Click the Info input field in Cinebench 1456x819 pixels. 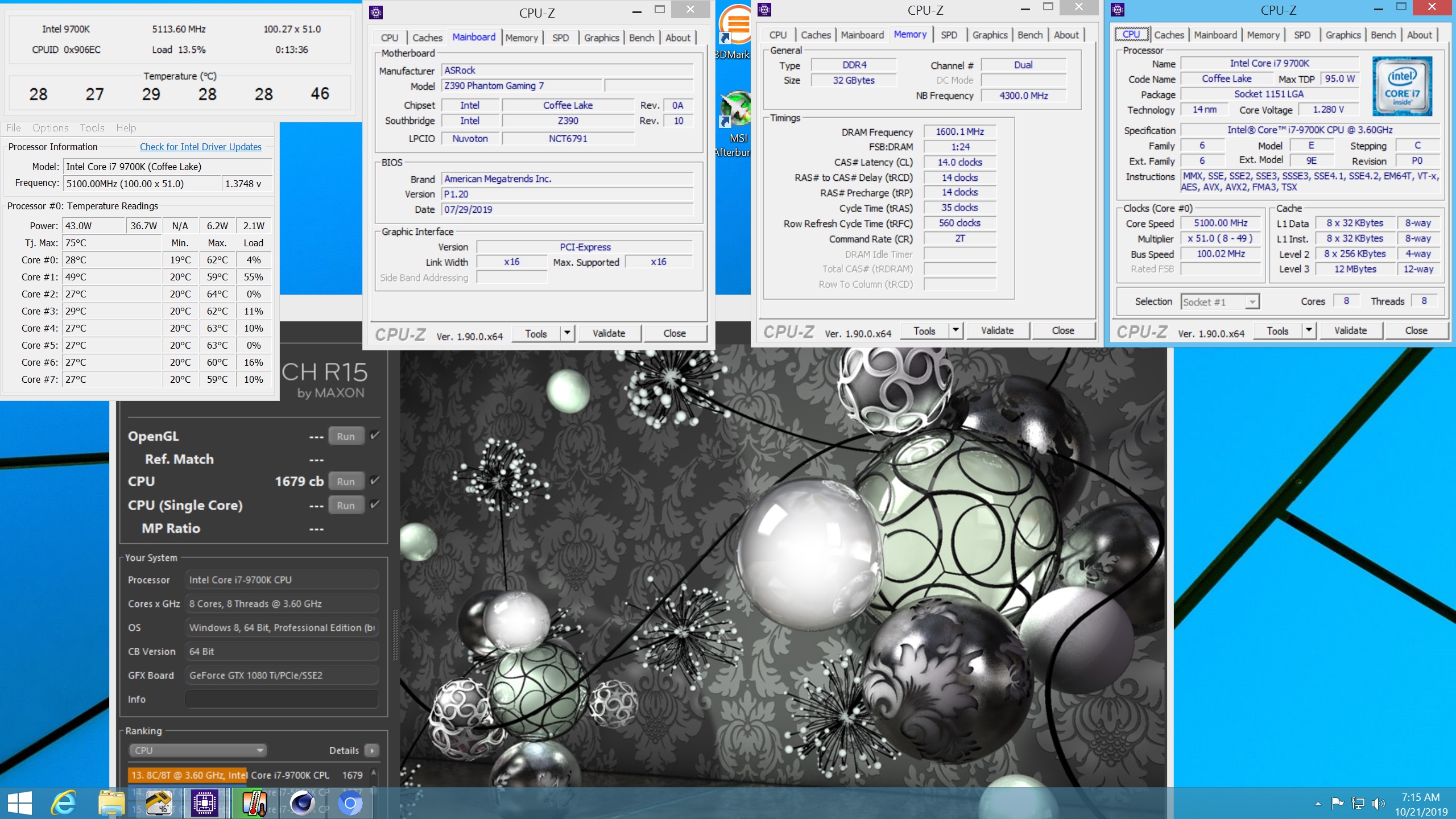click(282, 699)
